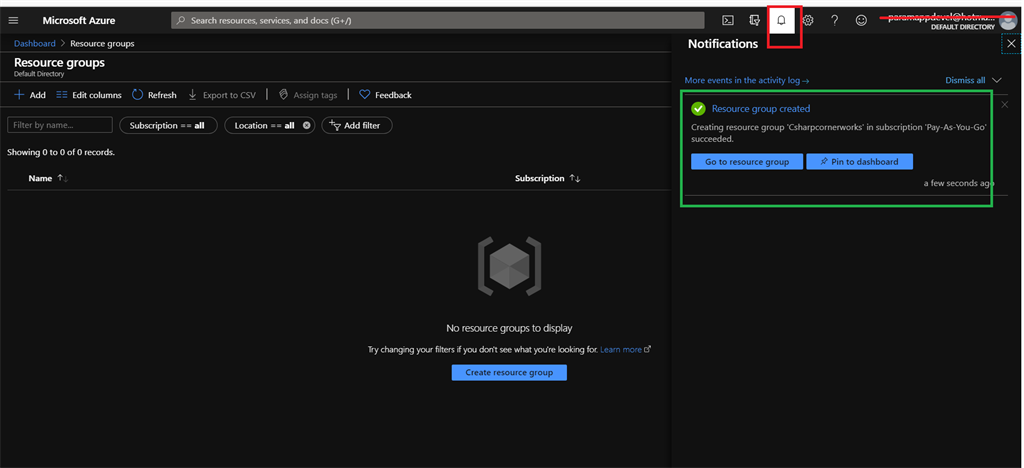
Task: Open portal Settings gear icon
Action: [808, 20]
